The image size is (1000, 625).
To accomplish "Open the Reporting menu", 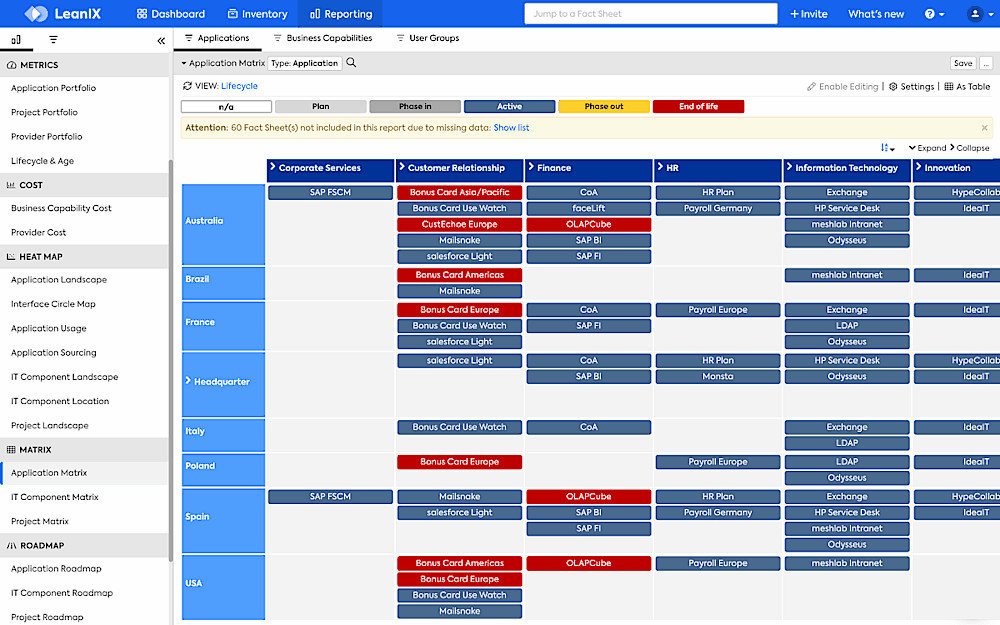I will pyautogui.click(x=341, y=13).
